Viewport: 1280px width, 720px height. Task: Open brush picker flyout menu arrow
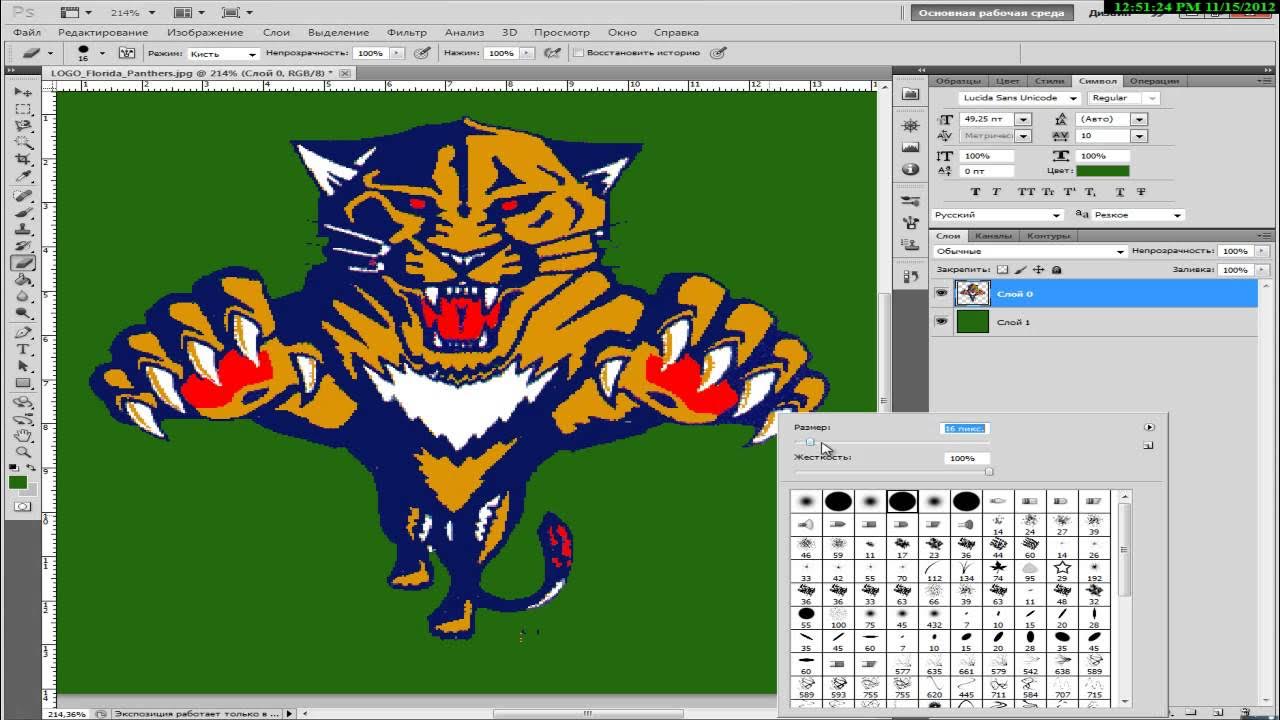click(1149, 427)
